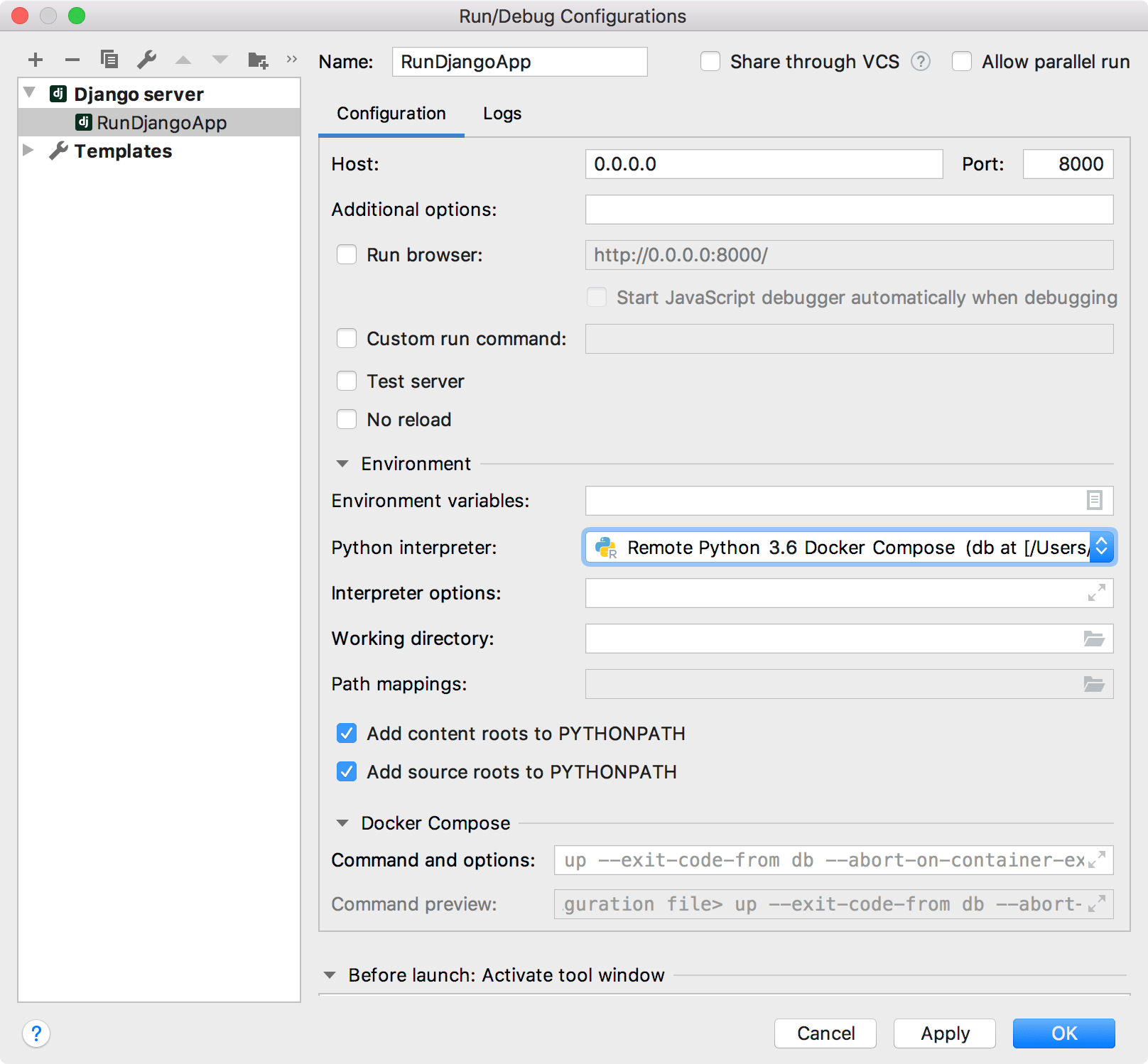Add a new configuration with plus icon
Image resolution: width=1148 pixels, height=1064 pixels.
click(x=36, y=60)
